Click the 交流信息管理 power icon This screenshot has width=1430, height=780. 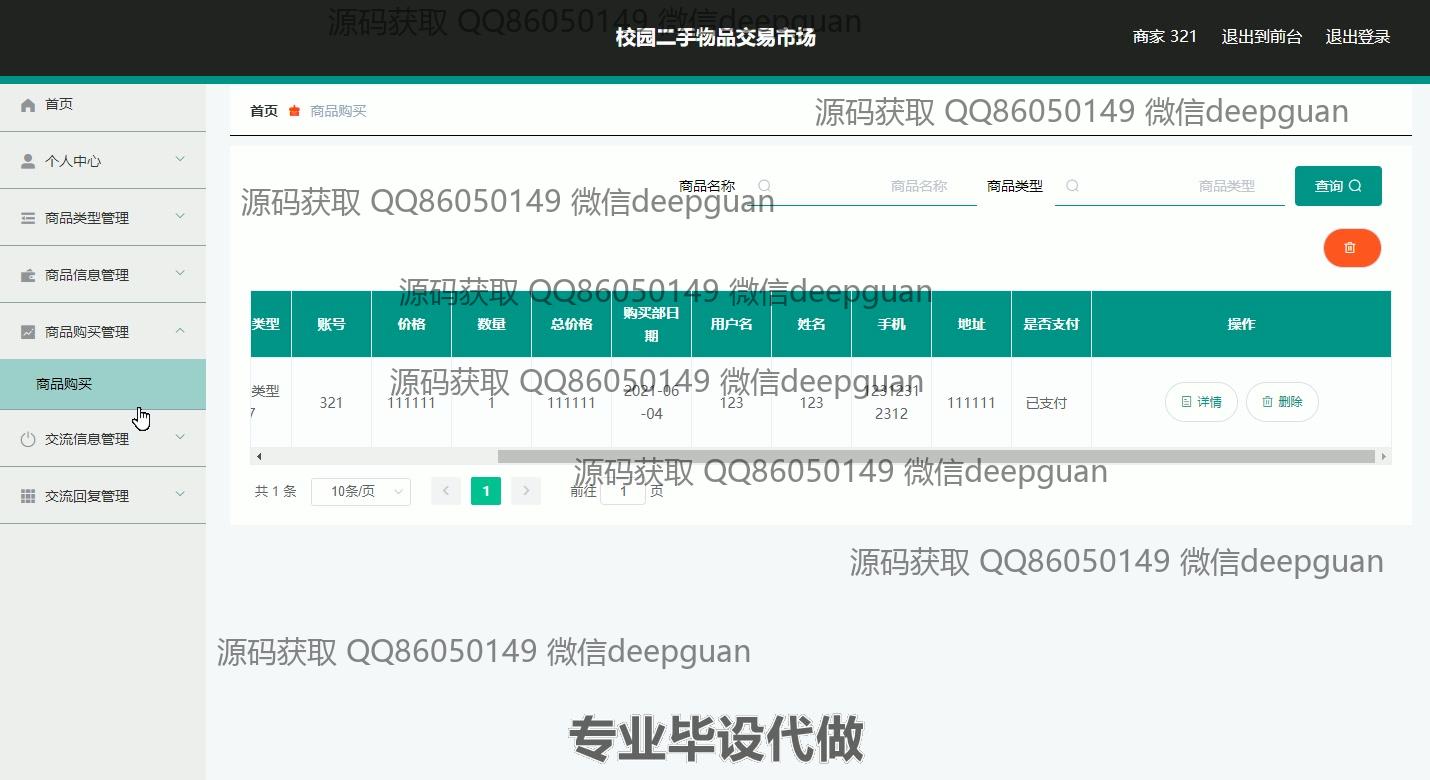click(x=28, y=439)
